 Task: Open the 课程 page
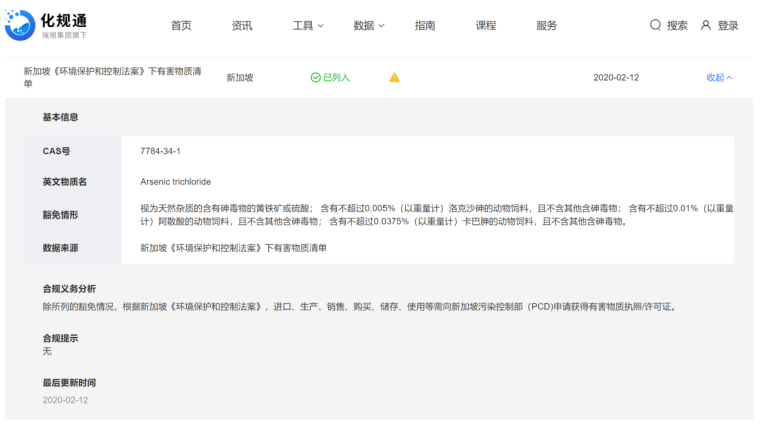coord(486,26)
